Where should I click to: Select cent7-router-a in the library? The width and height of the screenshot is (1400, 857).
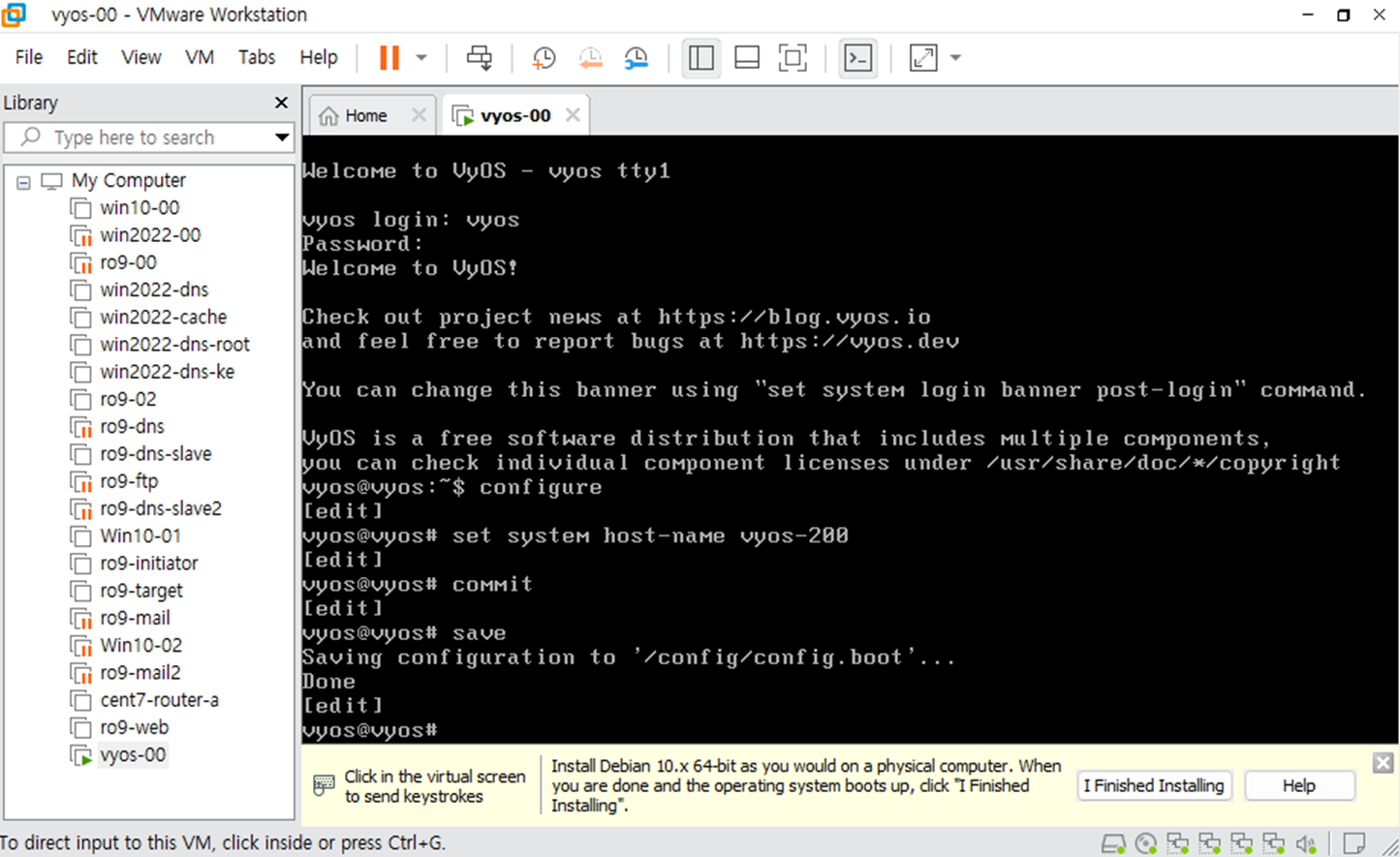[159, 699]
